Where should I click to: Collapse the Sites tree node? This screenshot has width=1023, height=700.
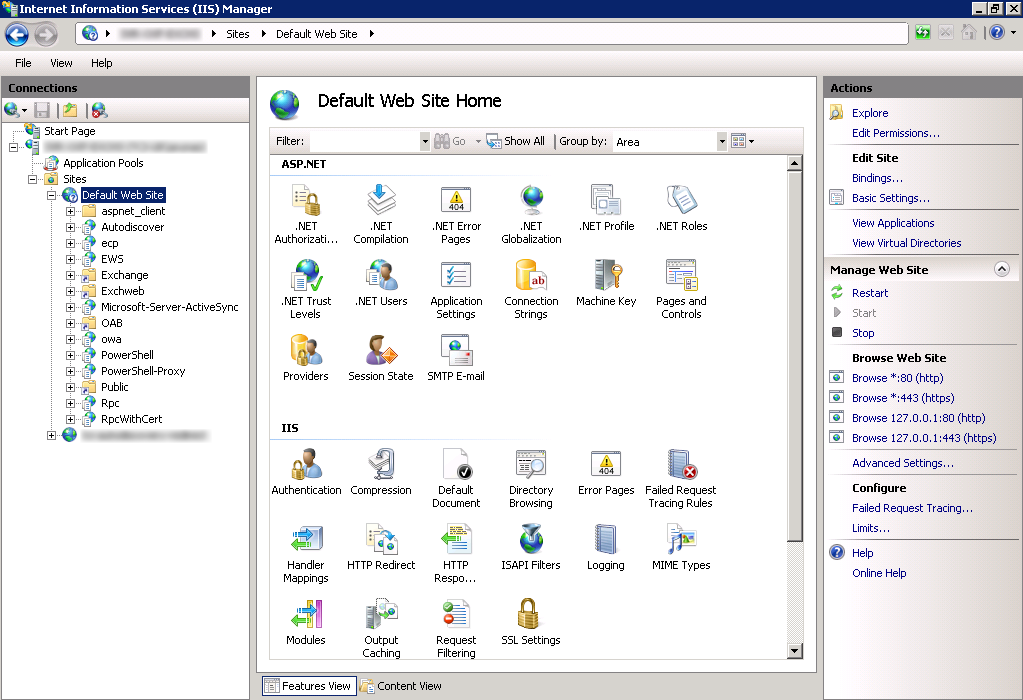[32, 179]
